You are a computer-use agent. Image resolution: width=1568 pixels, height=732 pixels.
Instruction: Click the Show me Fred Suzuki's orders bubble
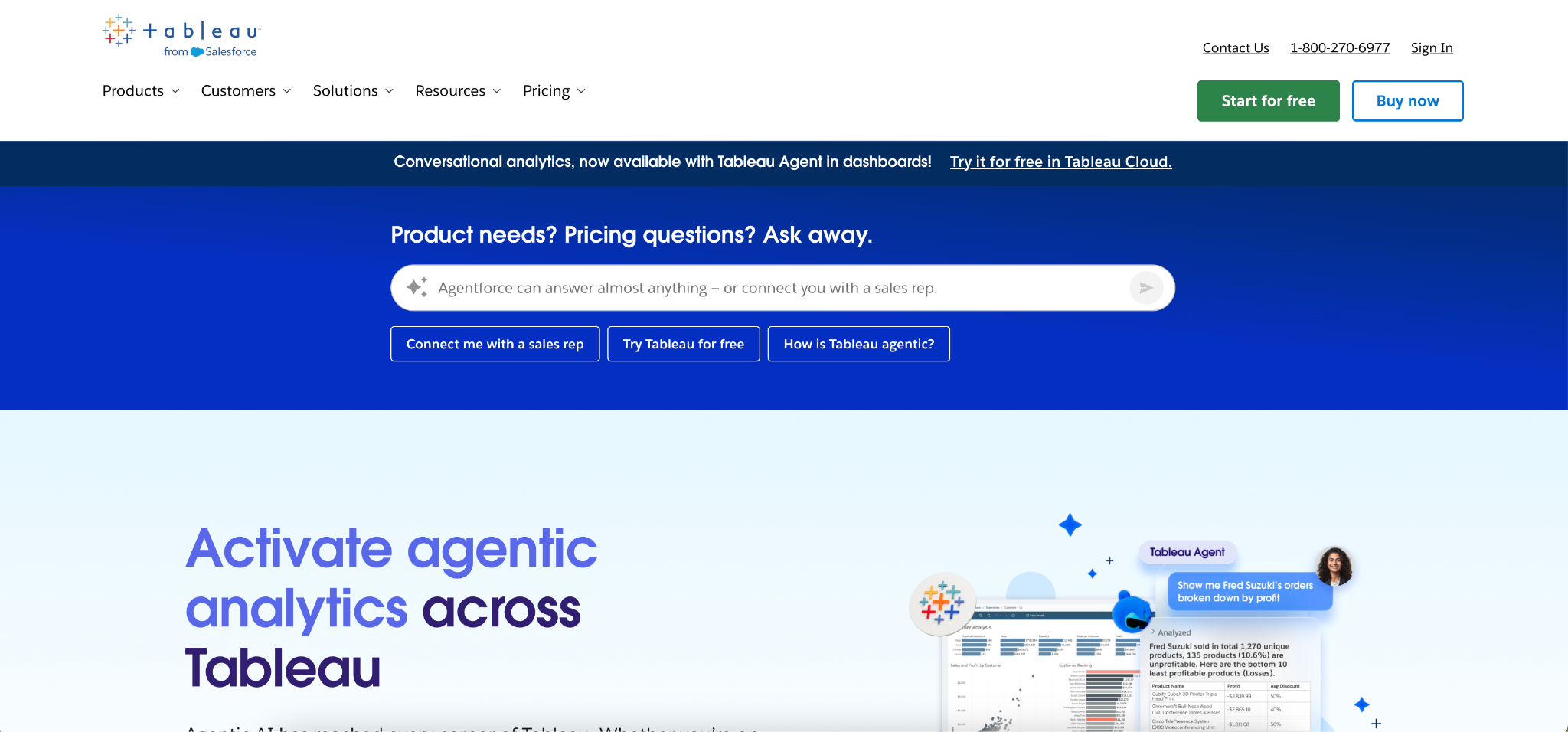[1249, 591]
